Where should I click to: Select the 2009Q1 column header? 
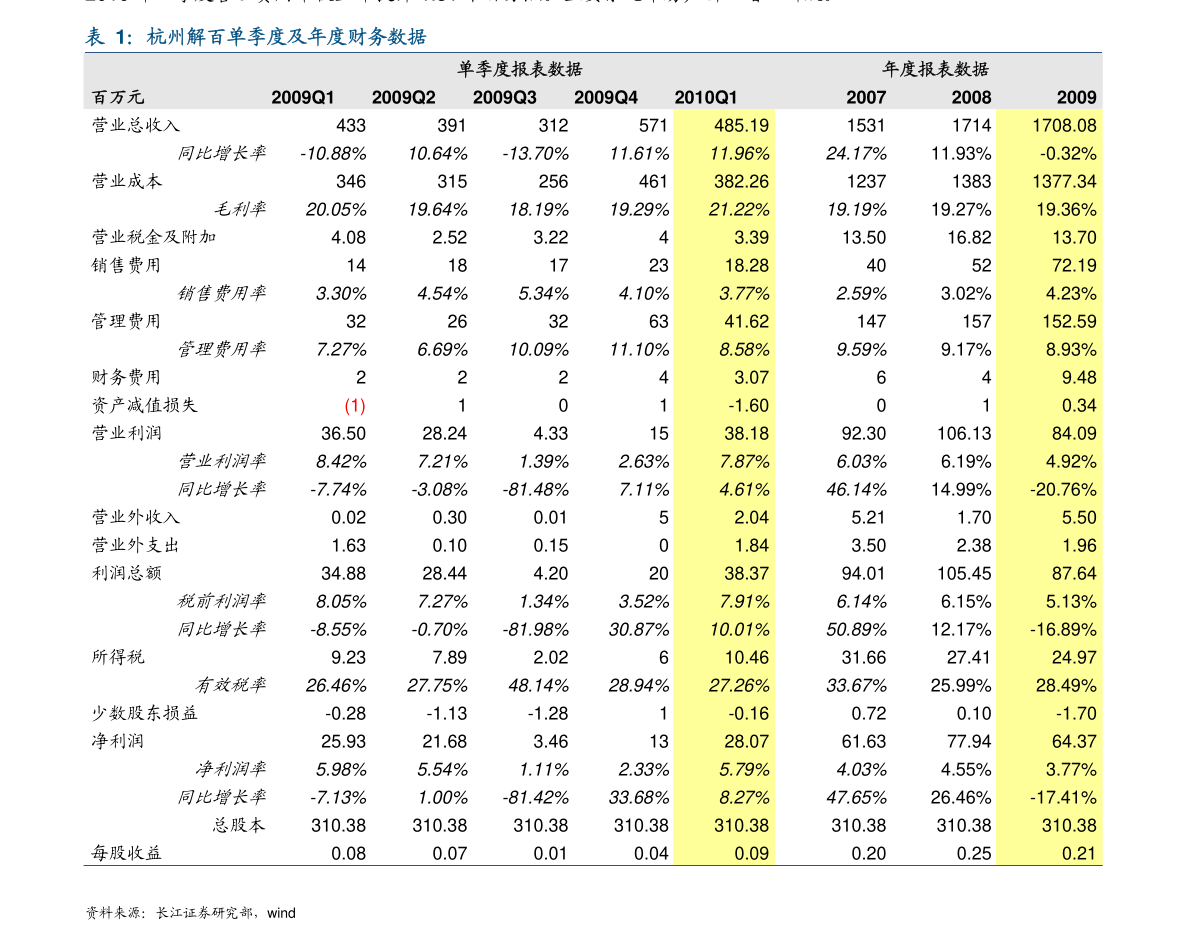pos(302,97)
